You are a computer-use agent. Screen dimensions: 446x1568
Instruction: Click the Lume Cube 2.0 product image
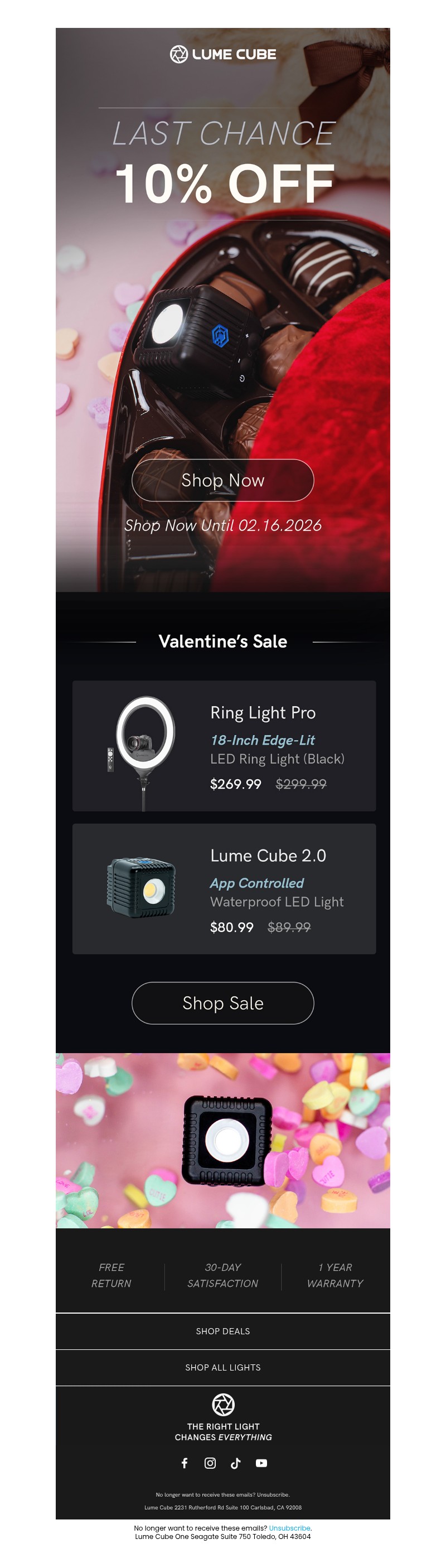tap(141, 888)
